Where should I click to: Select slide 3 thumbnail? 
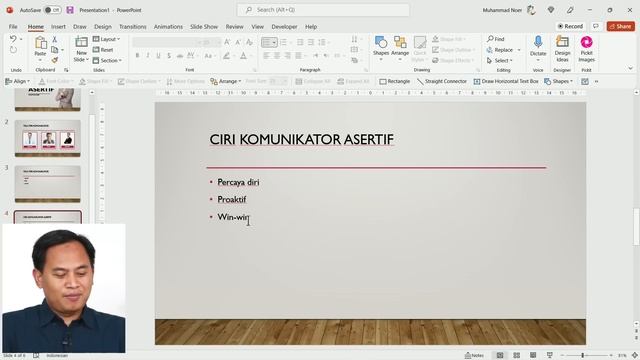click(47, 184)
